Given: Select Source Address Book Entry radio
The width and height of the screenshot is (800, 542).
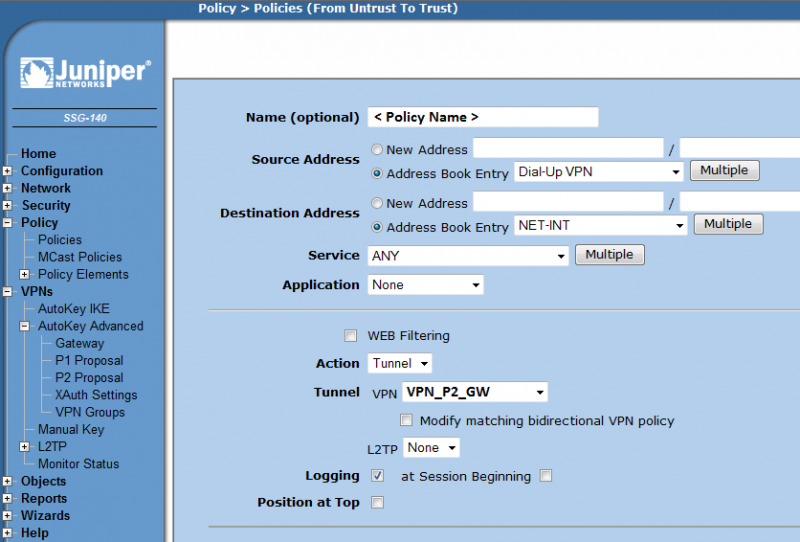Looking at the screenshot, I should [x=377, y=174].
